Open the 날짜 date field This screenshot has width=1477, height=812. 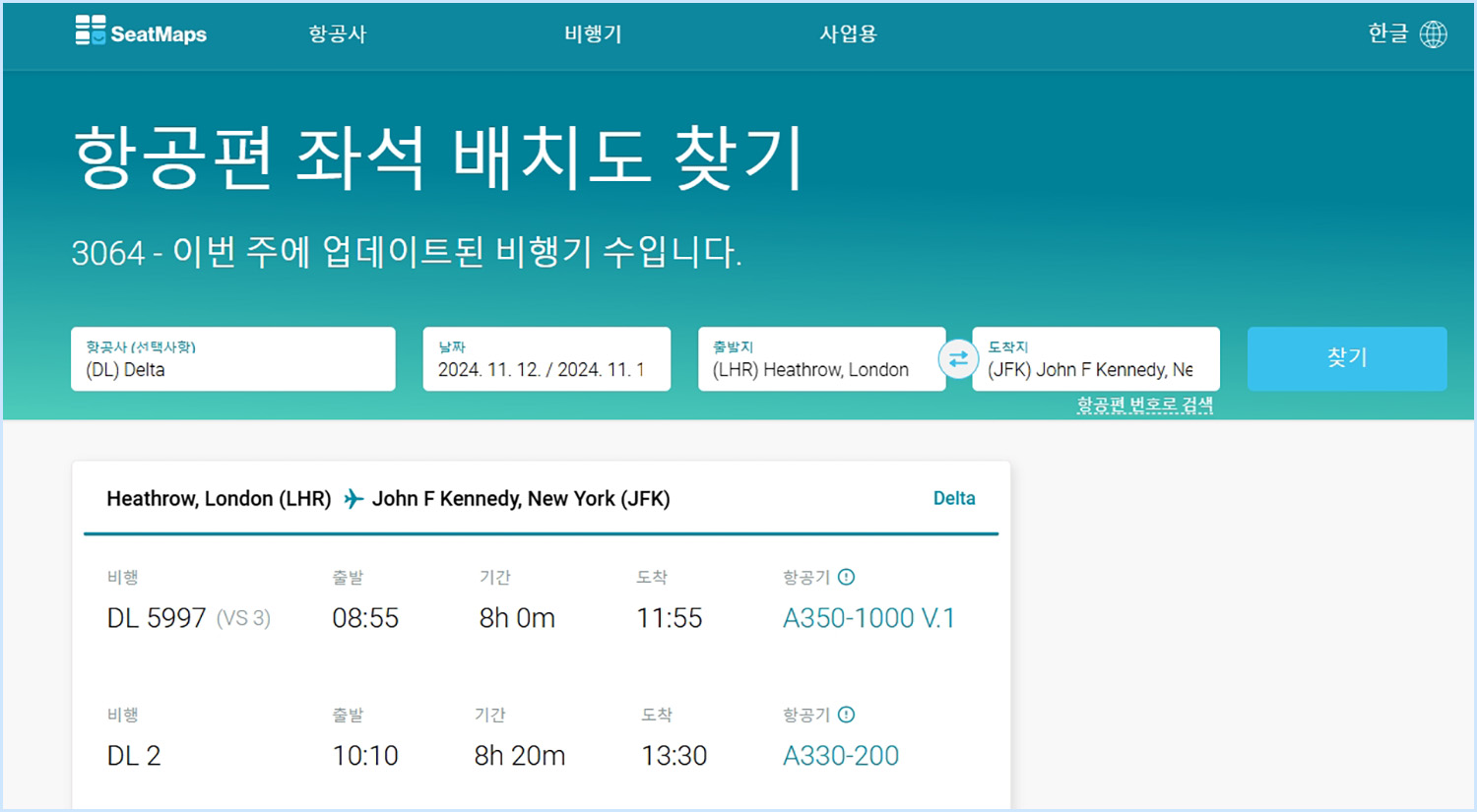click(x=546, y=359)
